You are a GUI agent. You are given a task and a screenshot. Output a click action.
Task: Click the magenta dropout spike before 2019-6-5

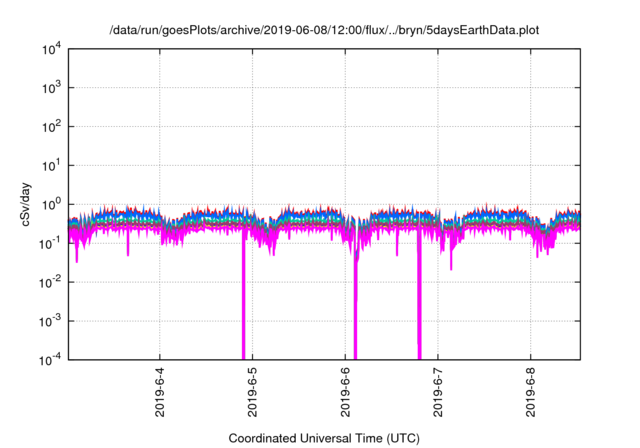click(244, 294)
